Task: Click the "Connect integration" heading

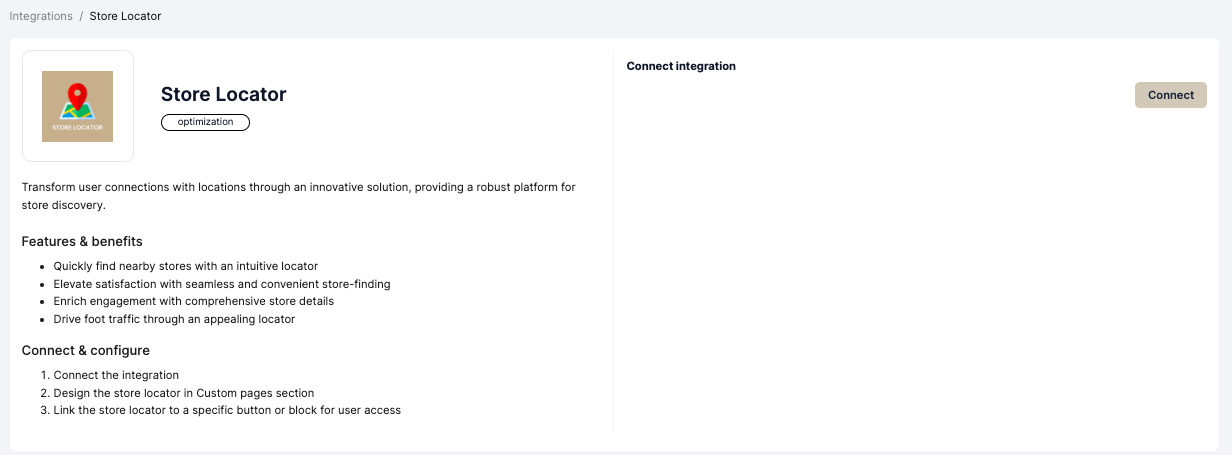Action: [681, 66]
